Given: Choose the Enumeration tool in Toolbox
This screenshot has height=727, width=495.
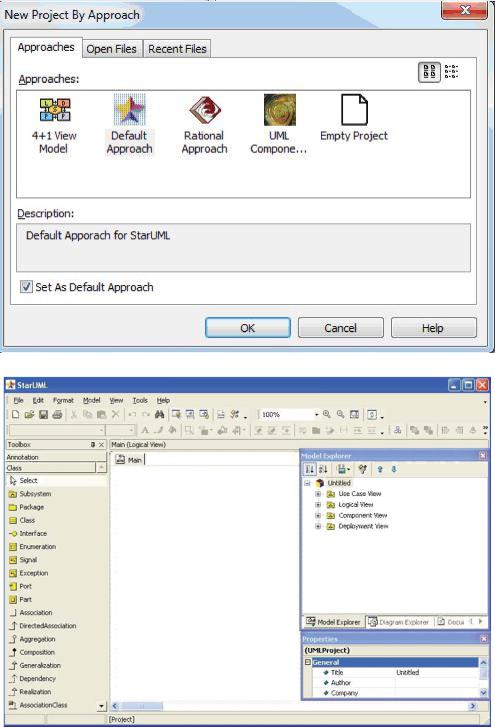Looking at the screenshot, I should [x=32, y=547].
